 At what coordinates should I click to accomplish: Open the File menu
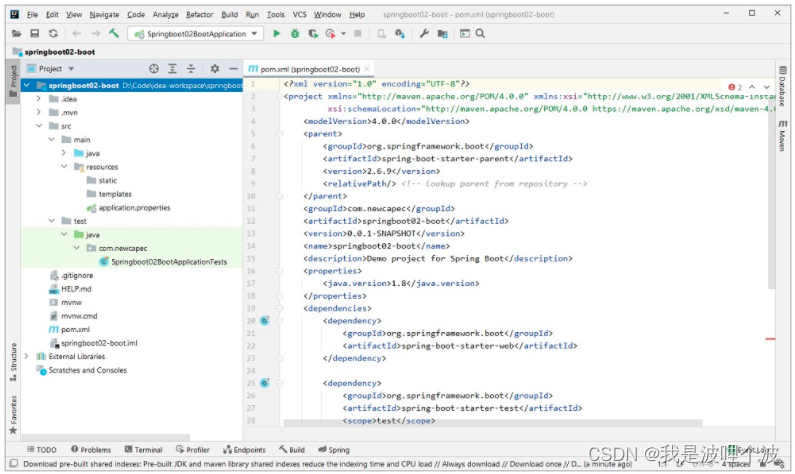pyautogui.click(x=32, y=14)
